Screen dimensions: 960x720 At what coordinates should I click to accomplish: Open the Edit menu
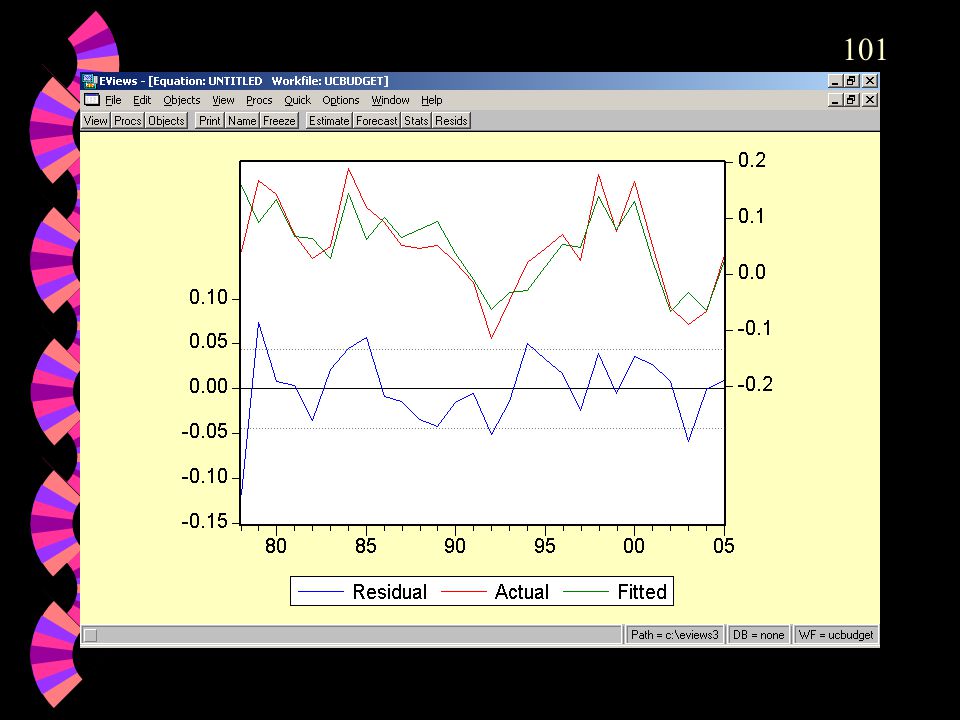pos(142,100)
